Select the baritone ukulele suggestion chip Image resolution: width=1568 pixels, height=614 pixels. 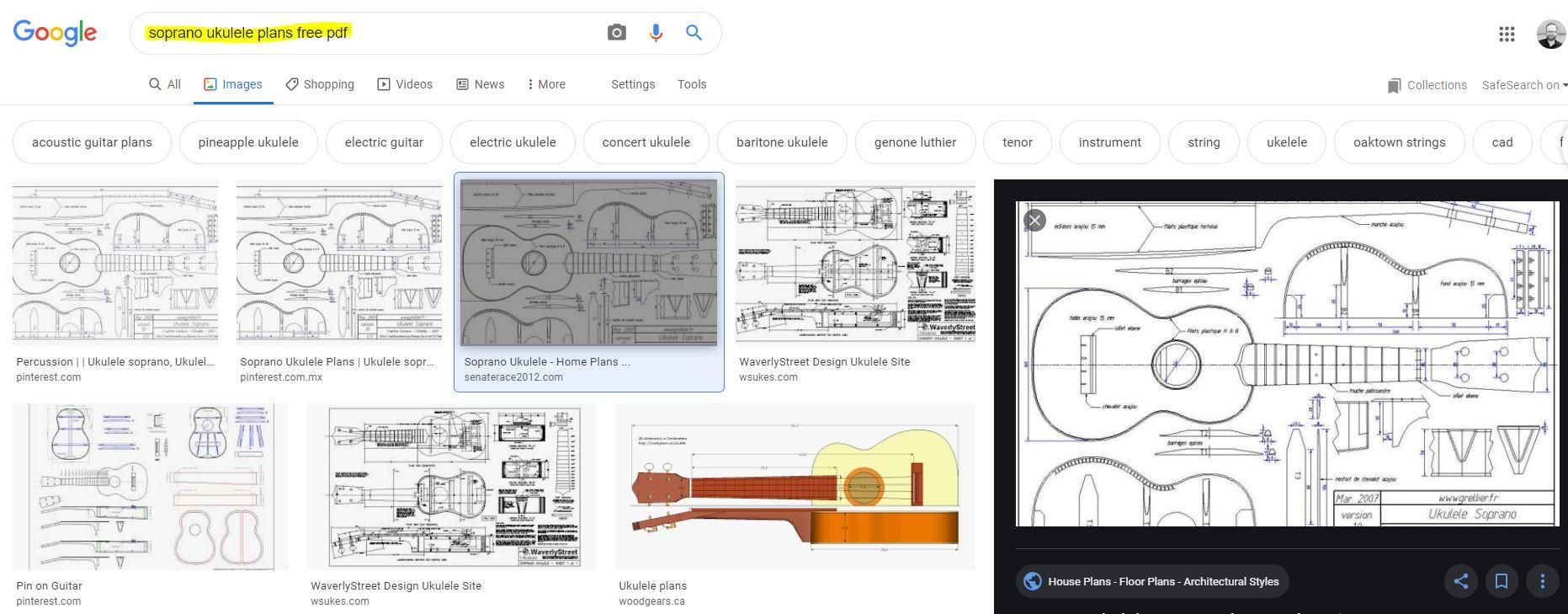(782, 142)
